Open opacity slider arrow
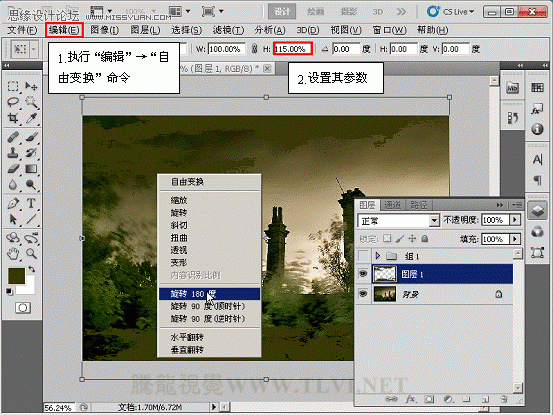This screenshot has width=553, height=415. pos(515,220)
